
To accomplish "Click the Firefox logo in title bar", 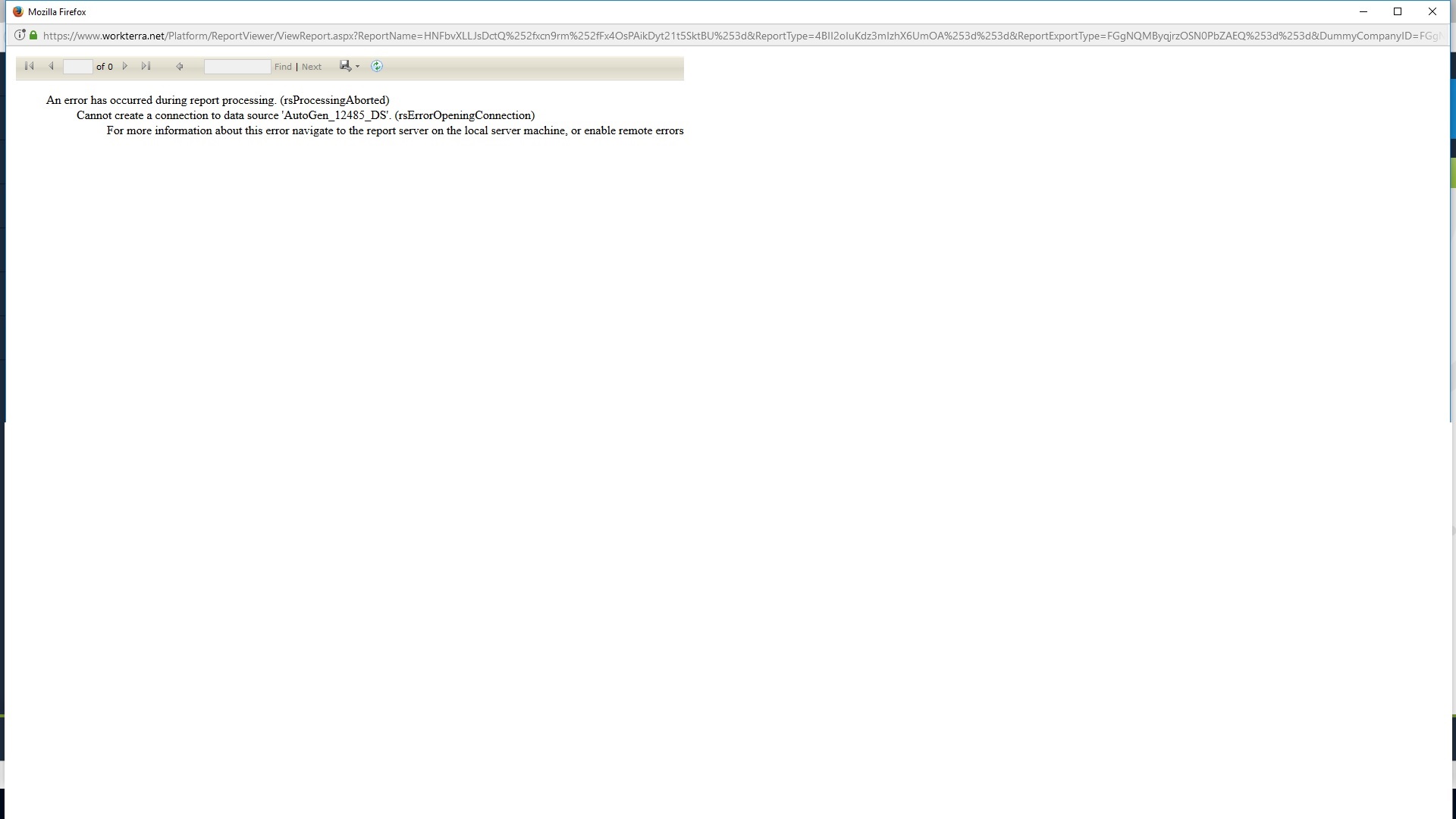I will 18,11.
